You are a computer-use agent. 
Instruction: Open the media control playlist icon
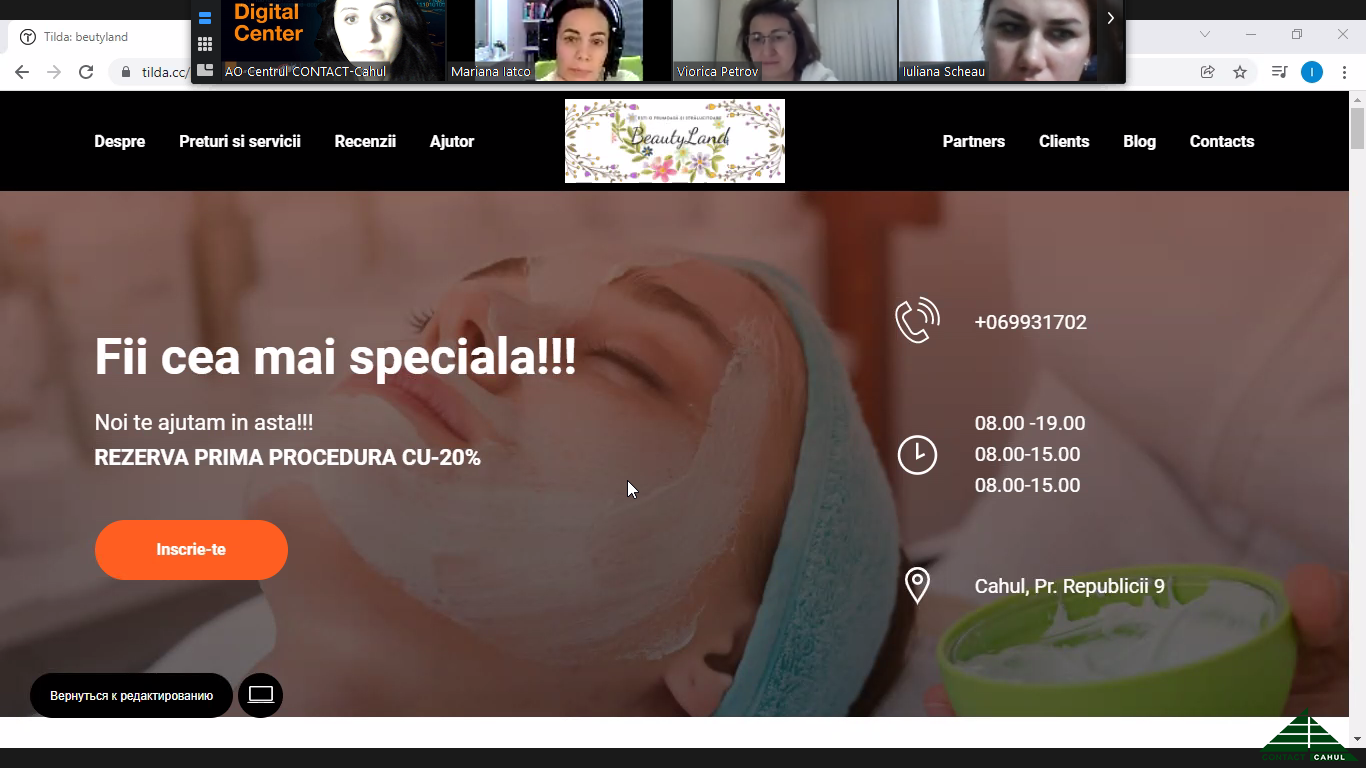1279,72
